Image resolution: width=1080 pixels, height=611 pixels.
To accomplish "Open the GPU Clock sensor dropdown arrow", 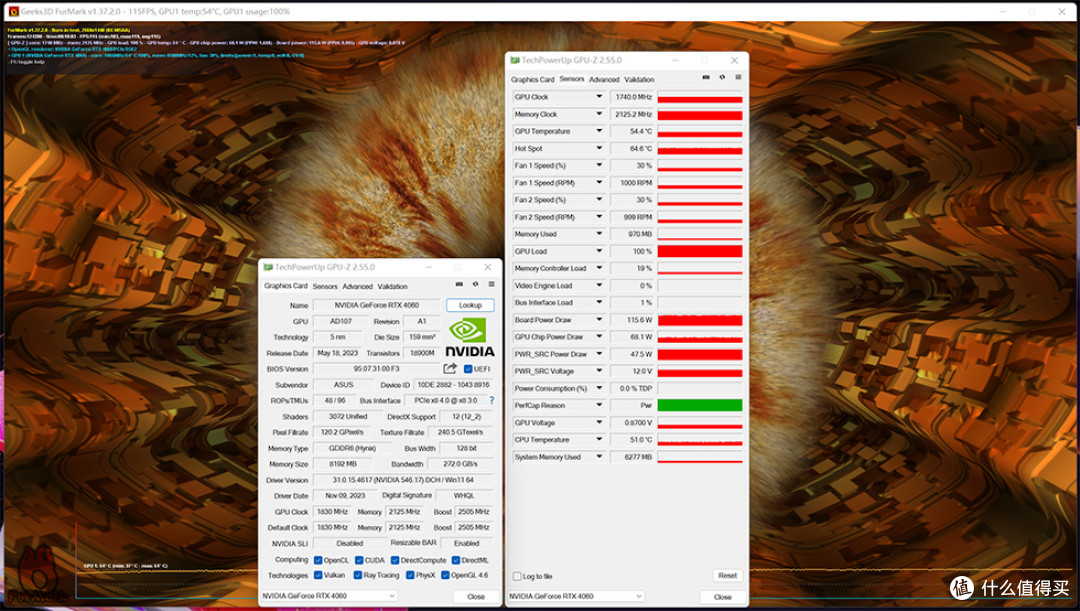I will 599,97.
